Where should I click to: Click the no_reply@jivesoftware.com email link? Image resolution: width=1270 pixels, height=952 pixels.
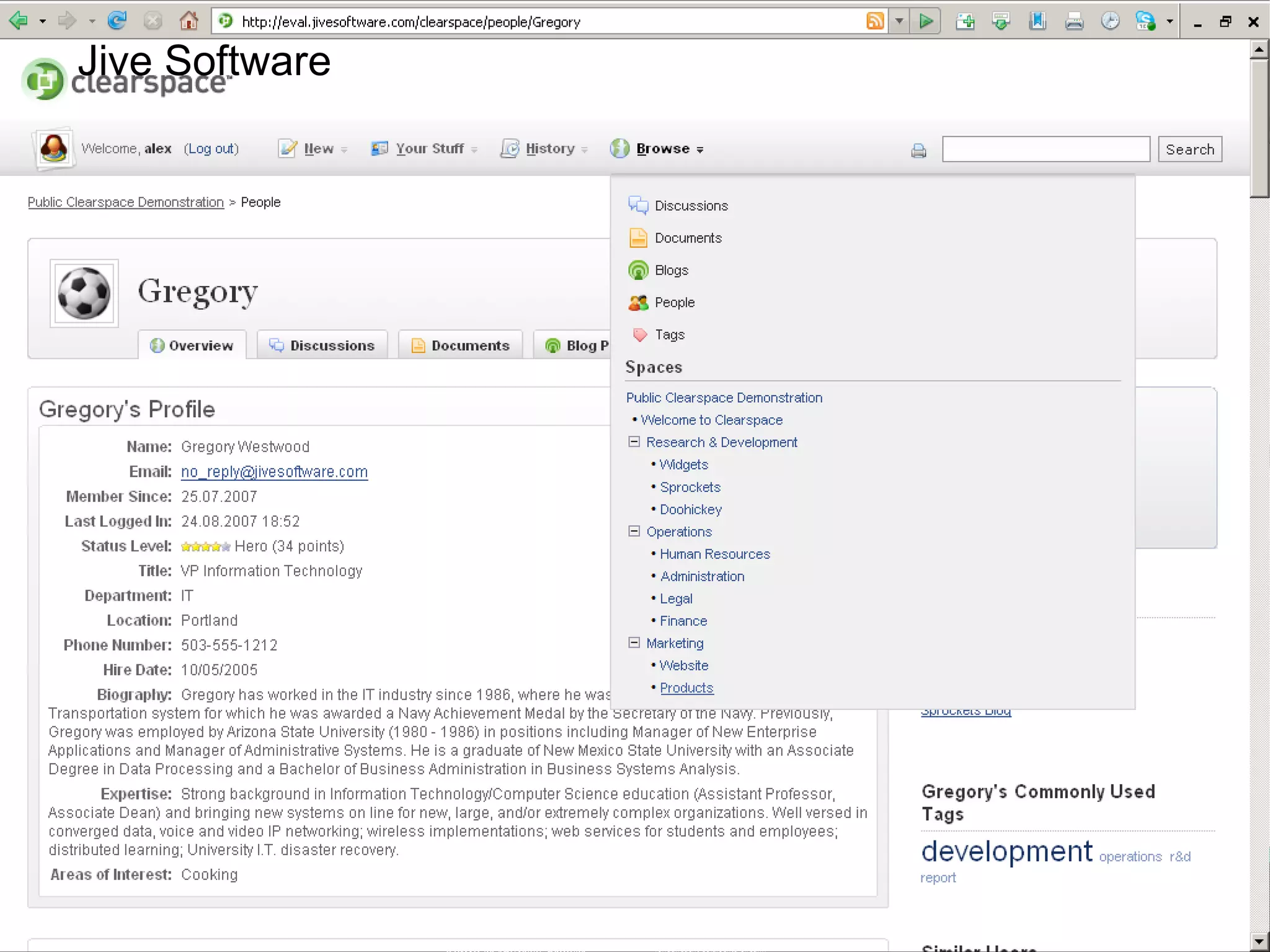[274, 472]
